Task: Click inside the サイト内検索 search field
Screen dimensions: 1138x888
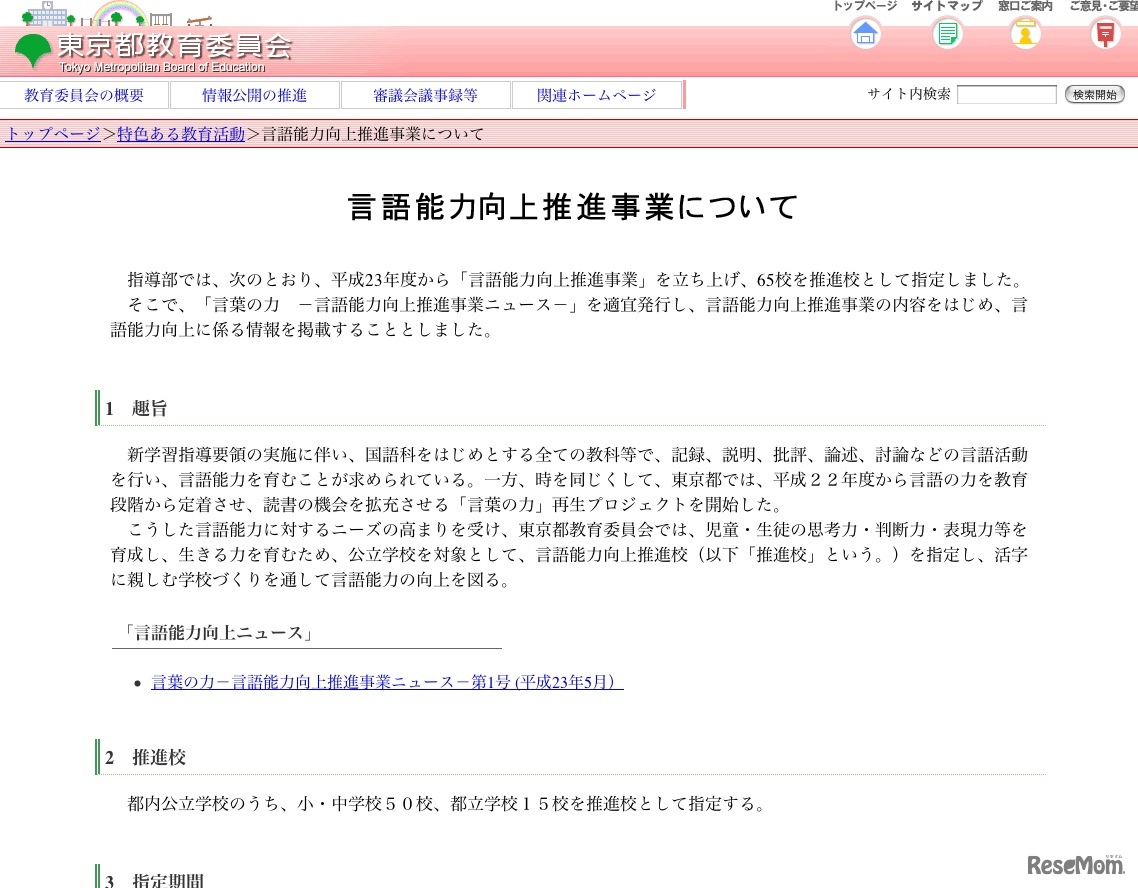Action: 1006,94
